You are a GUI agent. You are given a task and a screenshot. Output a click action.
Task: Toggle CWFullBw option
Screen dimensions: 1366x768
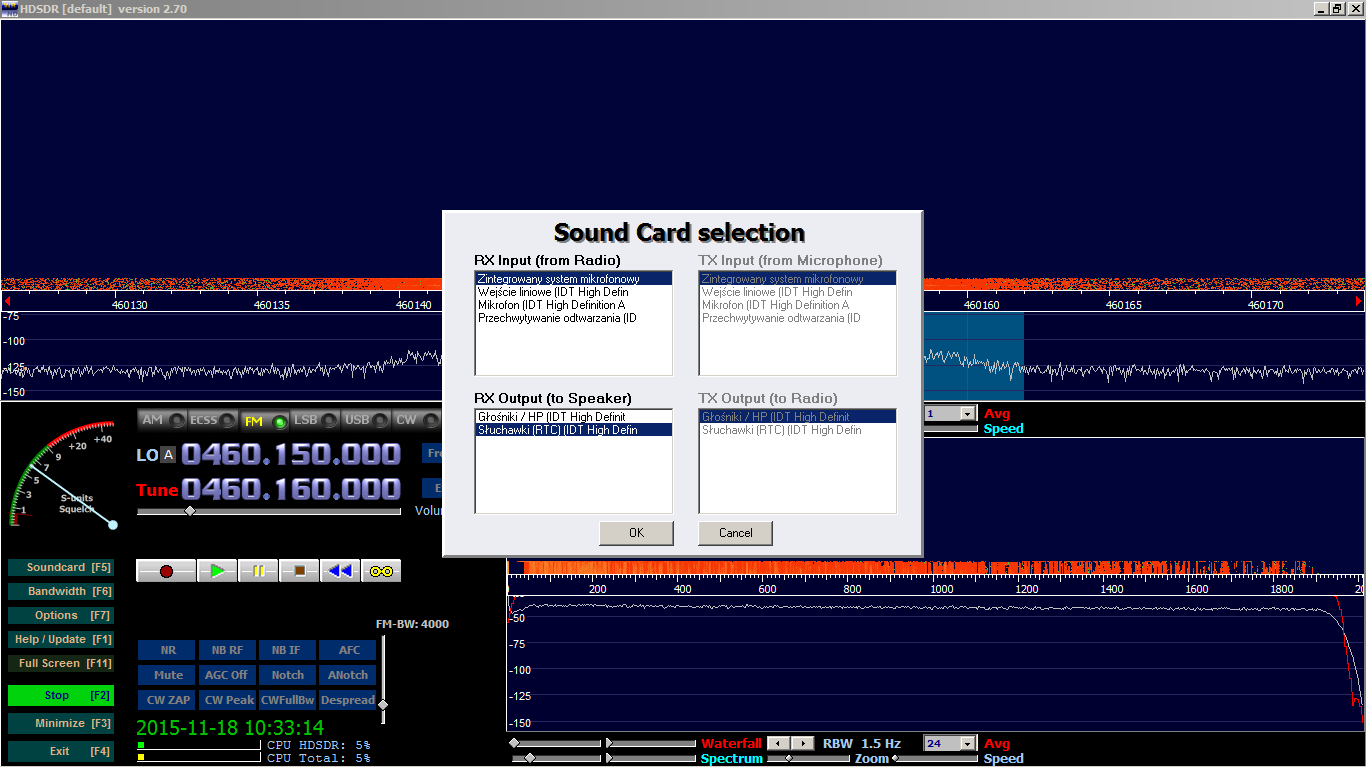287,700
